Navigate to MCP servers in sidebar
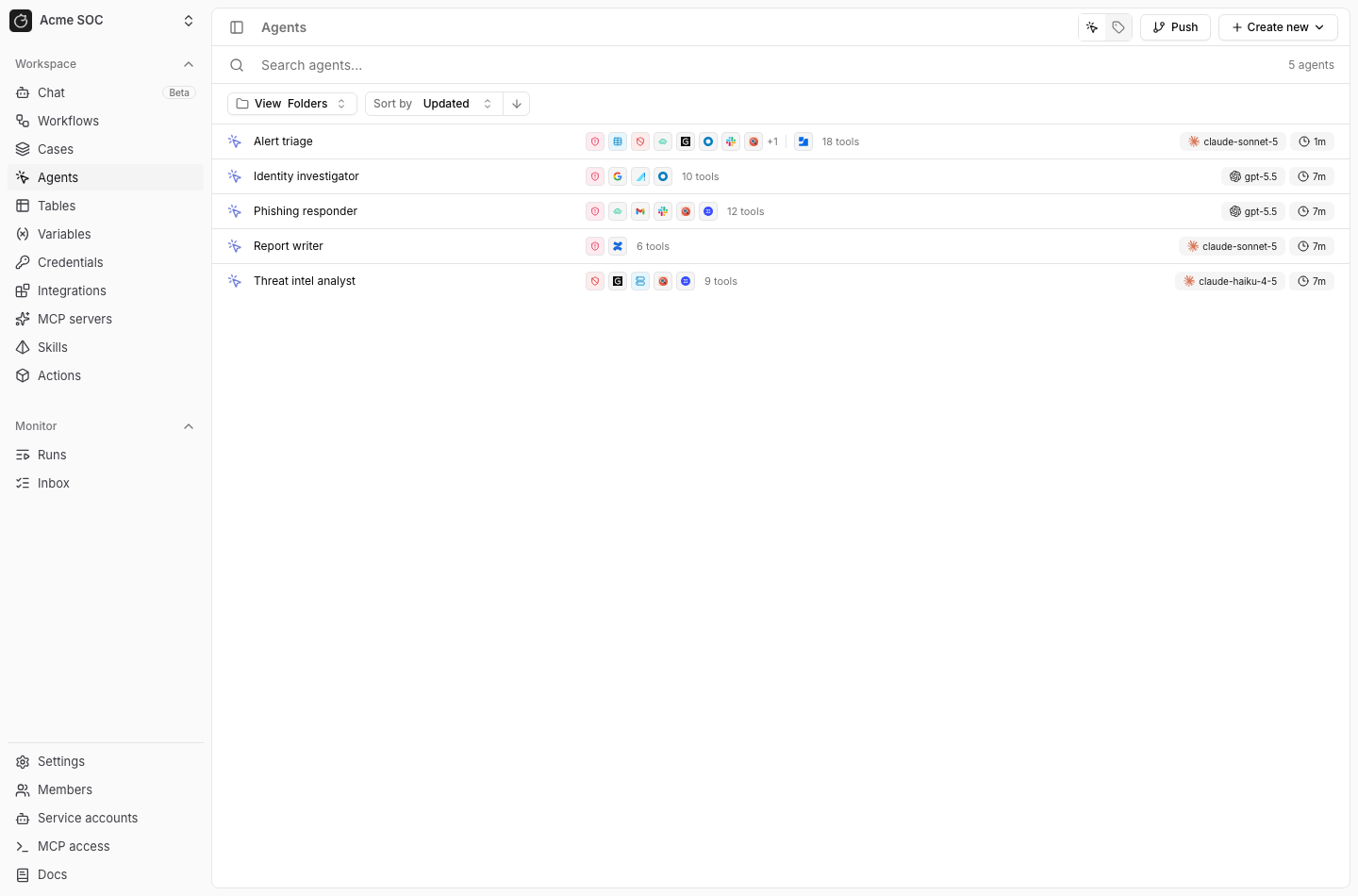 [x=106, y=319]
